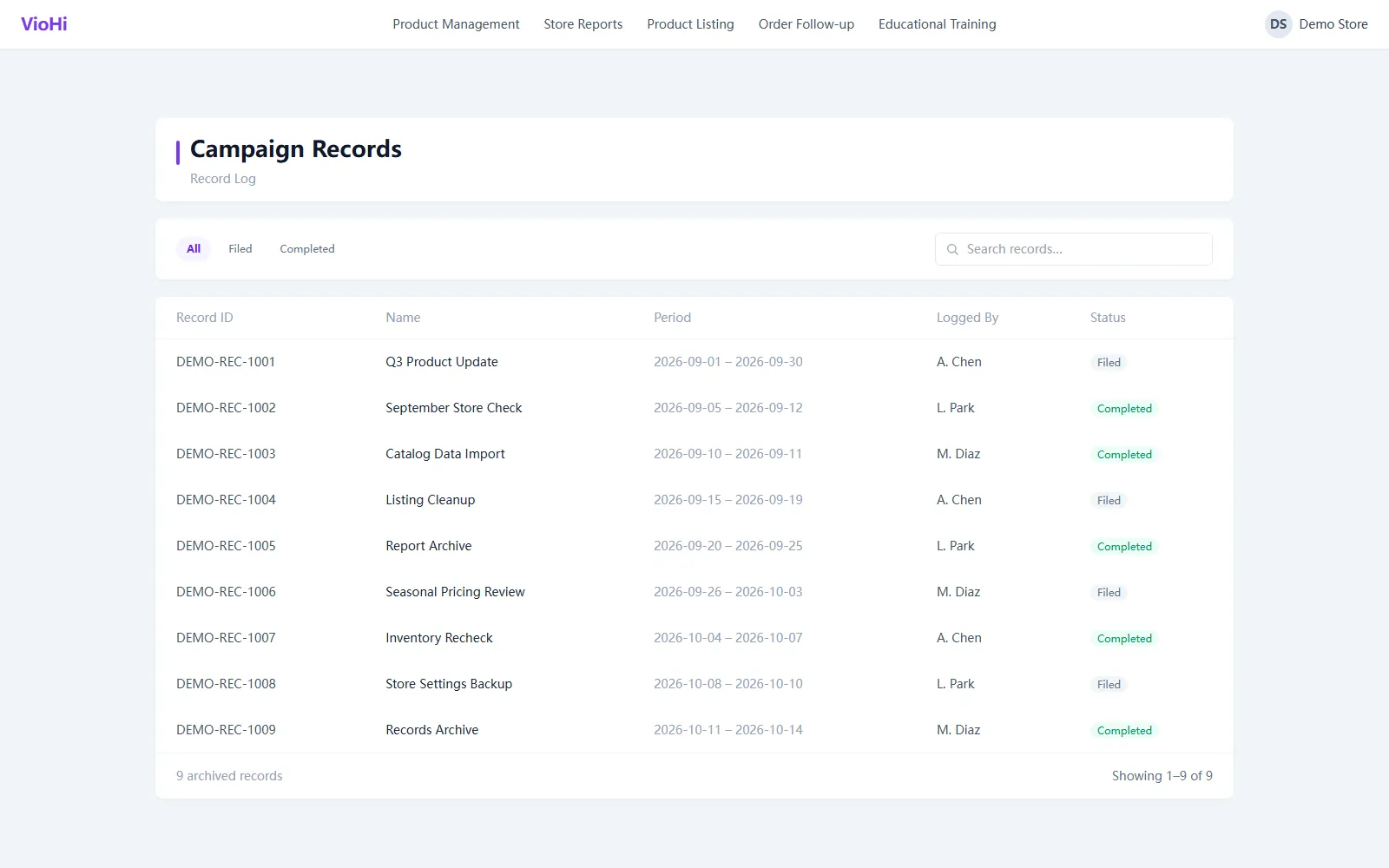Image resolution: width=1389 pixels, height=868 pixels.
Task: Click the '9 archived records' footer text
Action: tap(229, 776)
